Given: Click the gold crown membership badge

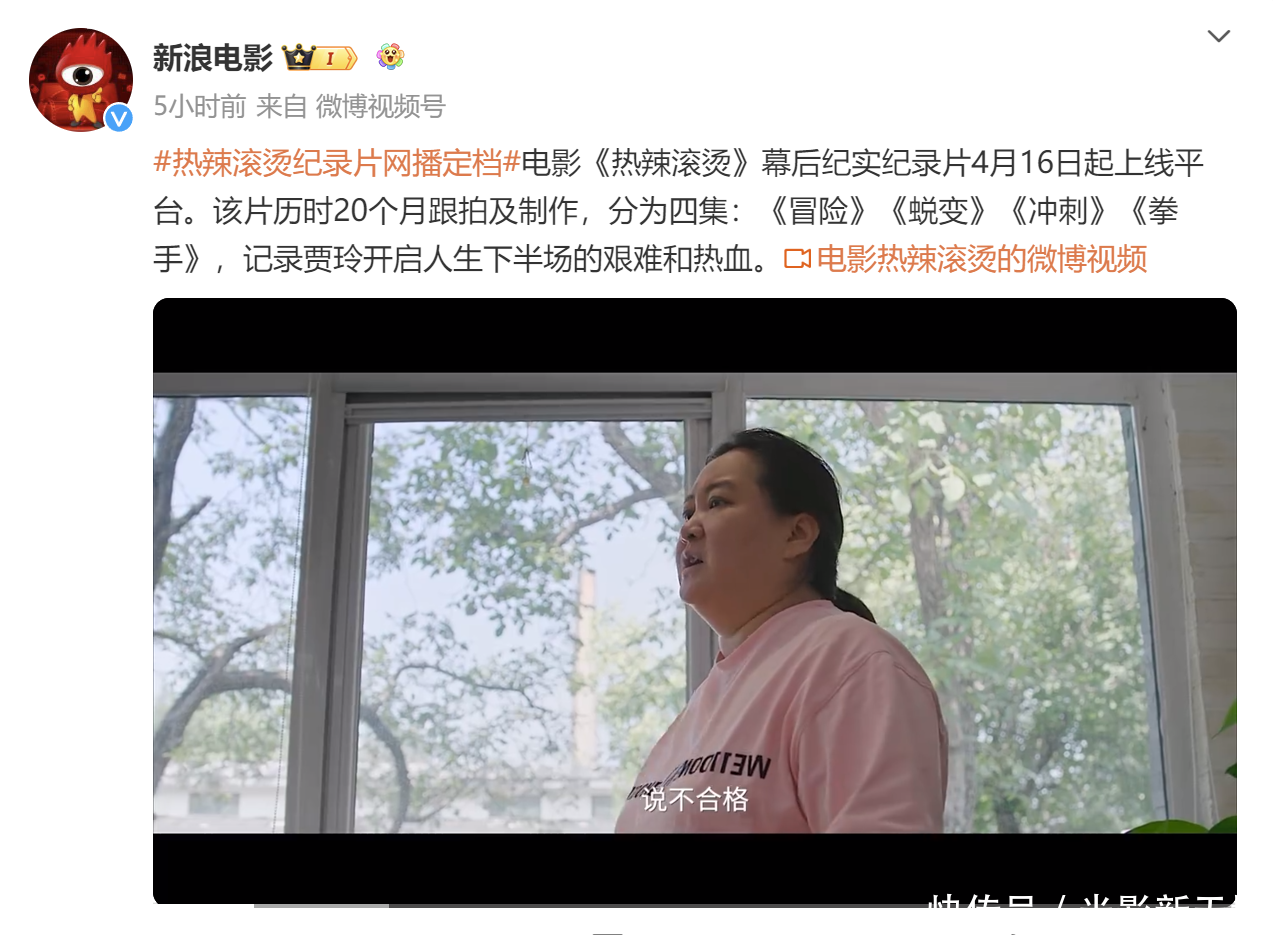Looking at the screenshot, I should [320, 58].
